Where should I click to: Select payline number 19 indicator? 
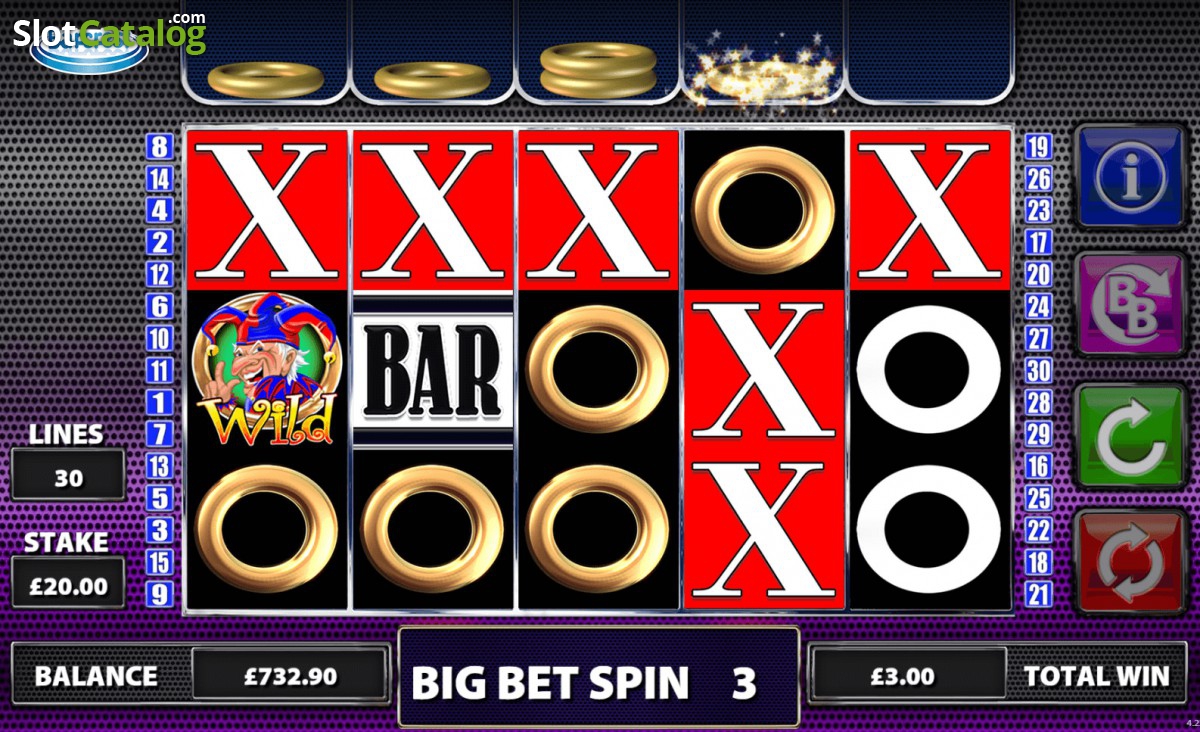click(1038, 147)
